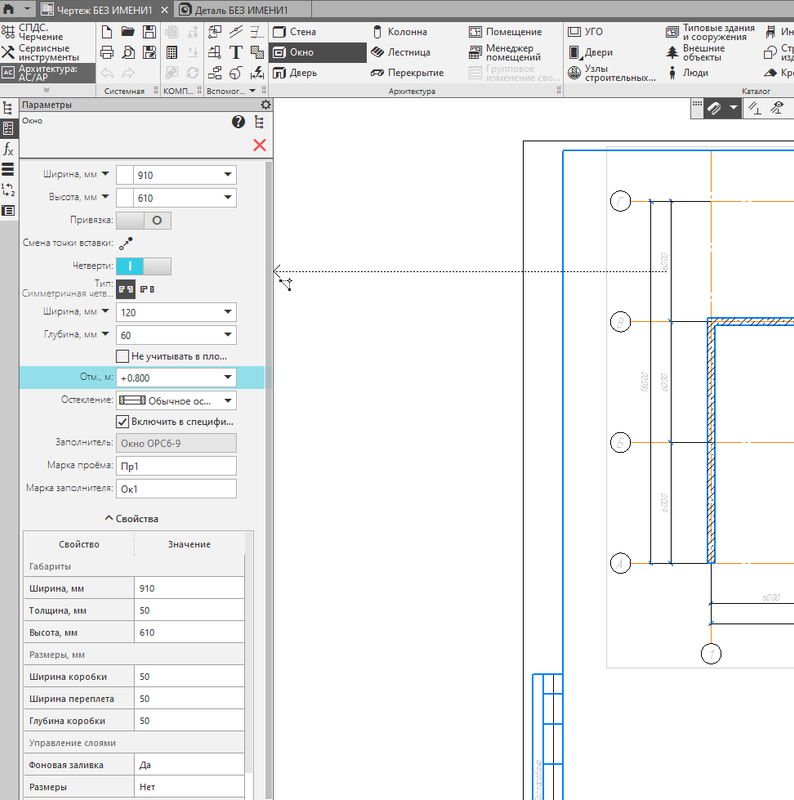Select the hatch fill tool icon
This screenshot has height=800, width=794.
point(257,53)
